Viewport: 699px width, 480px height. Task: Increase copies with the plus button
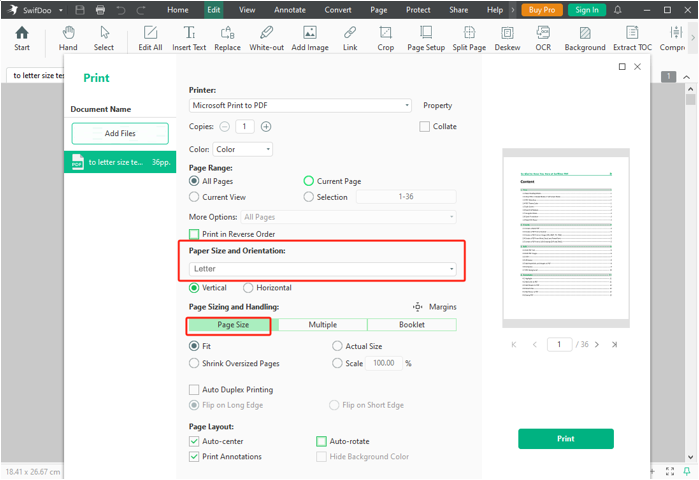[x=266, y=127]
